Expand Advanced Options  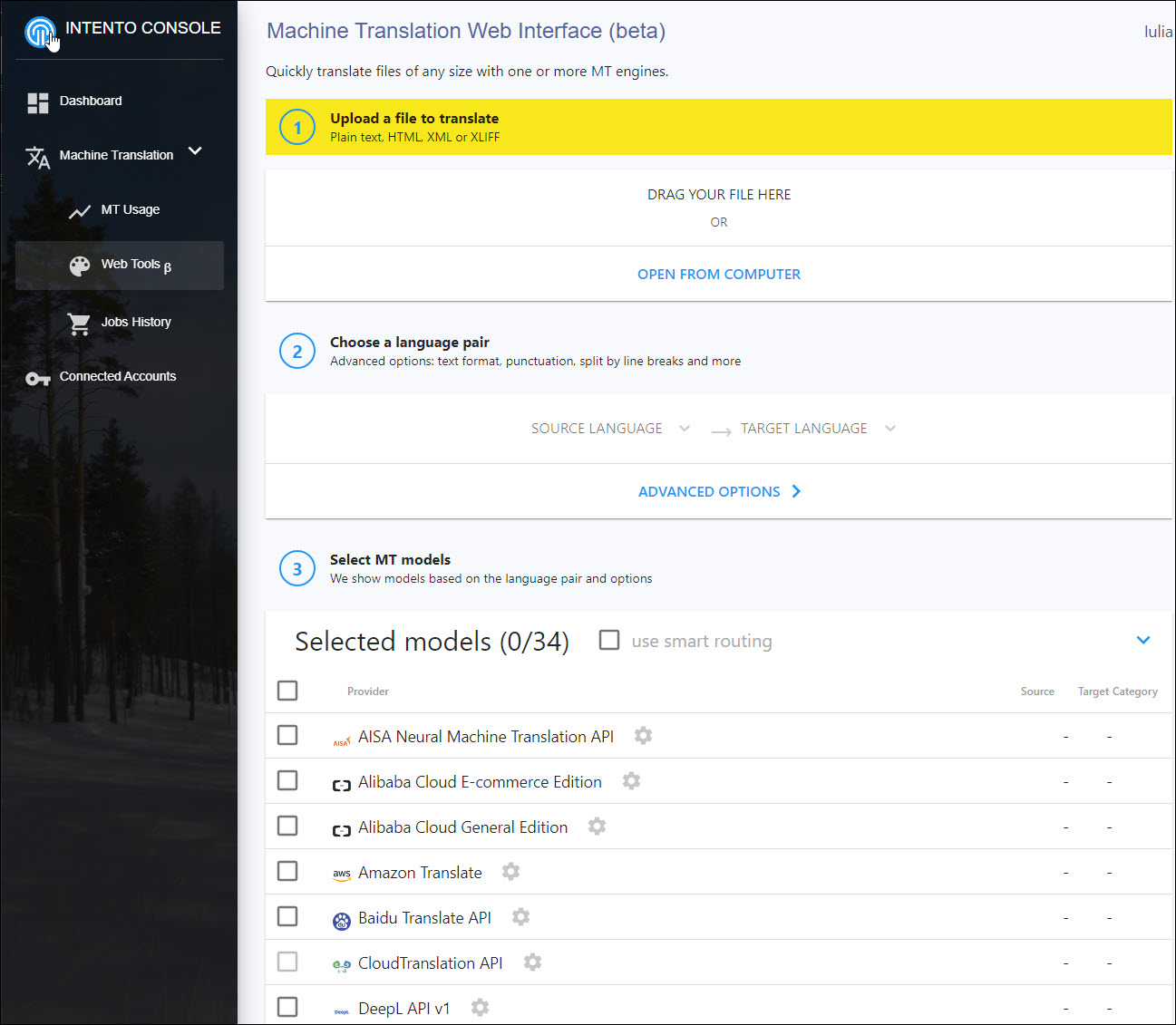tap(718, 491)
